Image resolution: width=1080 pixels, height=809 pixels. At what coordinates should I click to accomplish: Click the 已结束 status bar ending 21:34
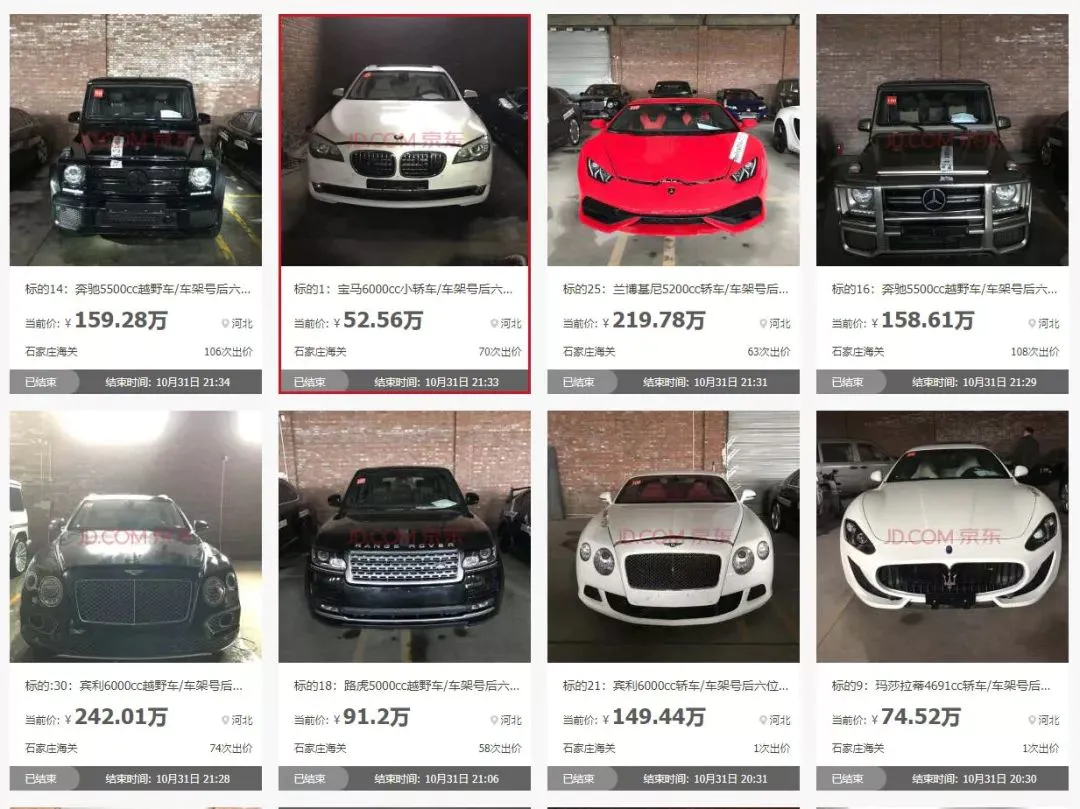pos(136,382)
